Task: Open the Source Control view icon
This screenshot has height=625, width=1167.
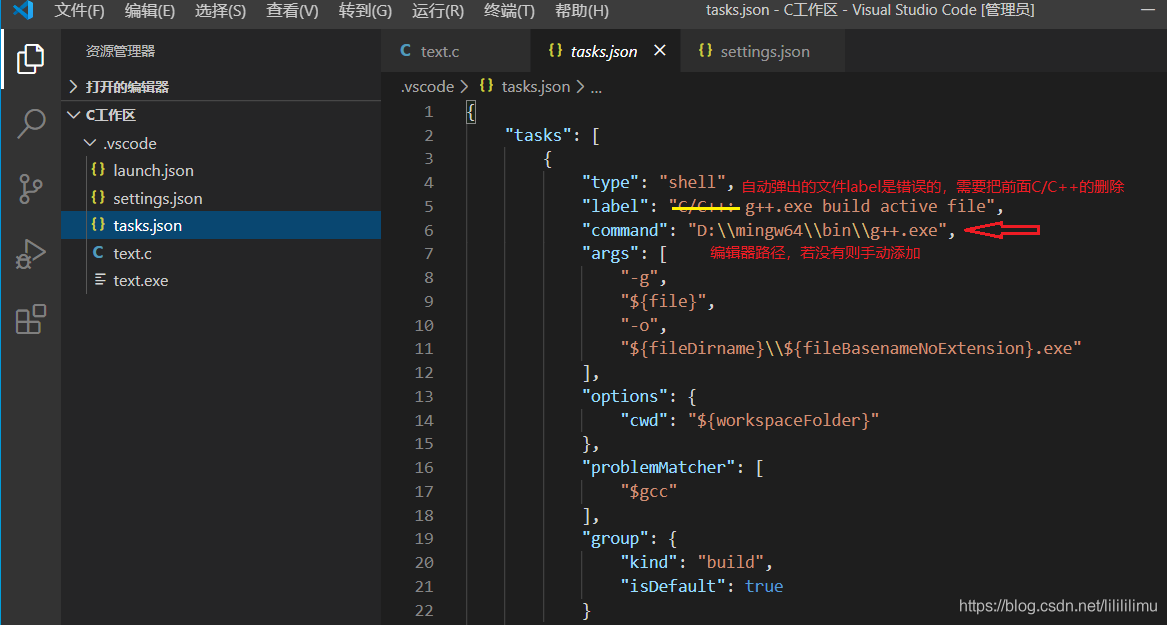Action: pos(30,188)
